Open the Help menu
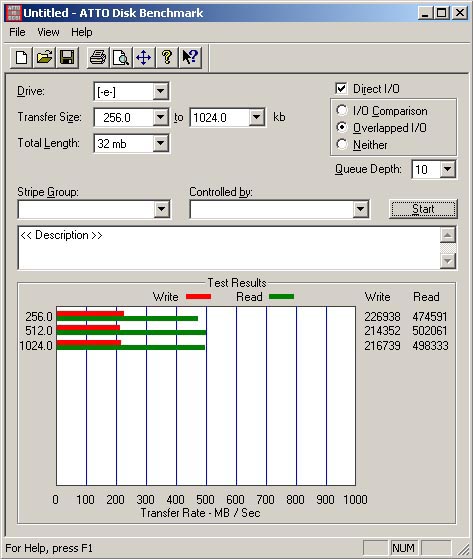This screenshot has height=559, width=473. 82,32
